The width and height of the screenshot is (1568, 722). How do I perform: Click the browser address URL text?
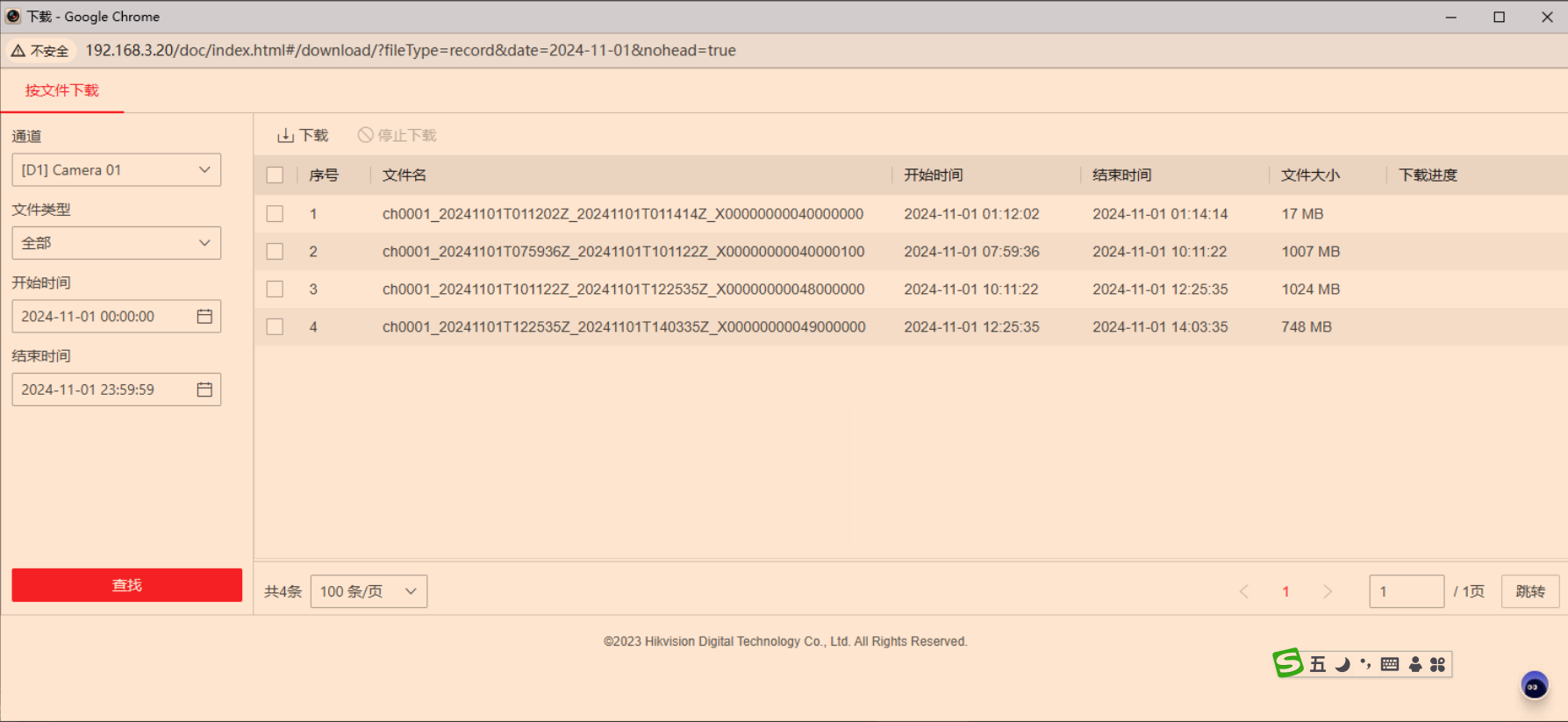411,51
